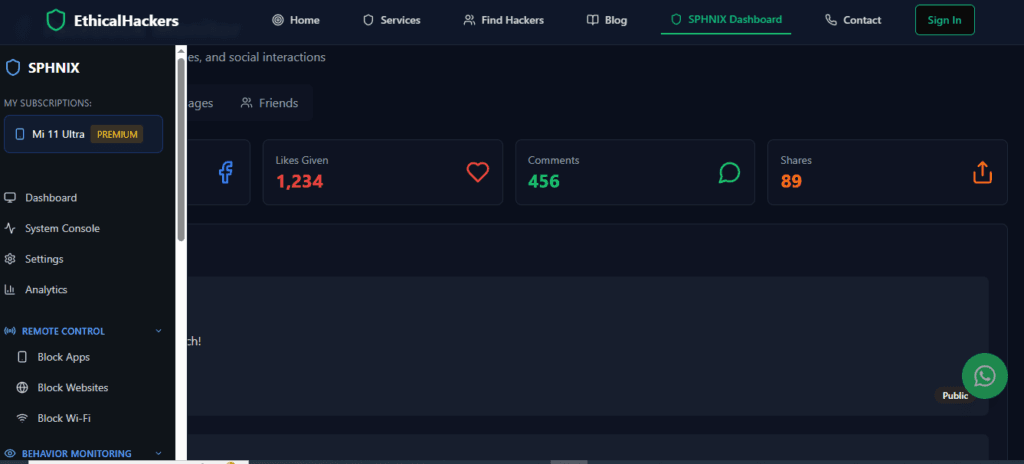This screenshot has height=464, width=1024.
Task: Click the PREMIUM badge
Action: (x=117, y=134)
